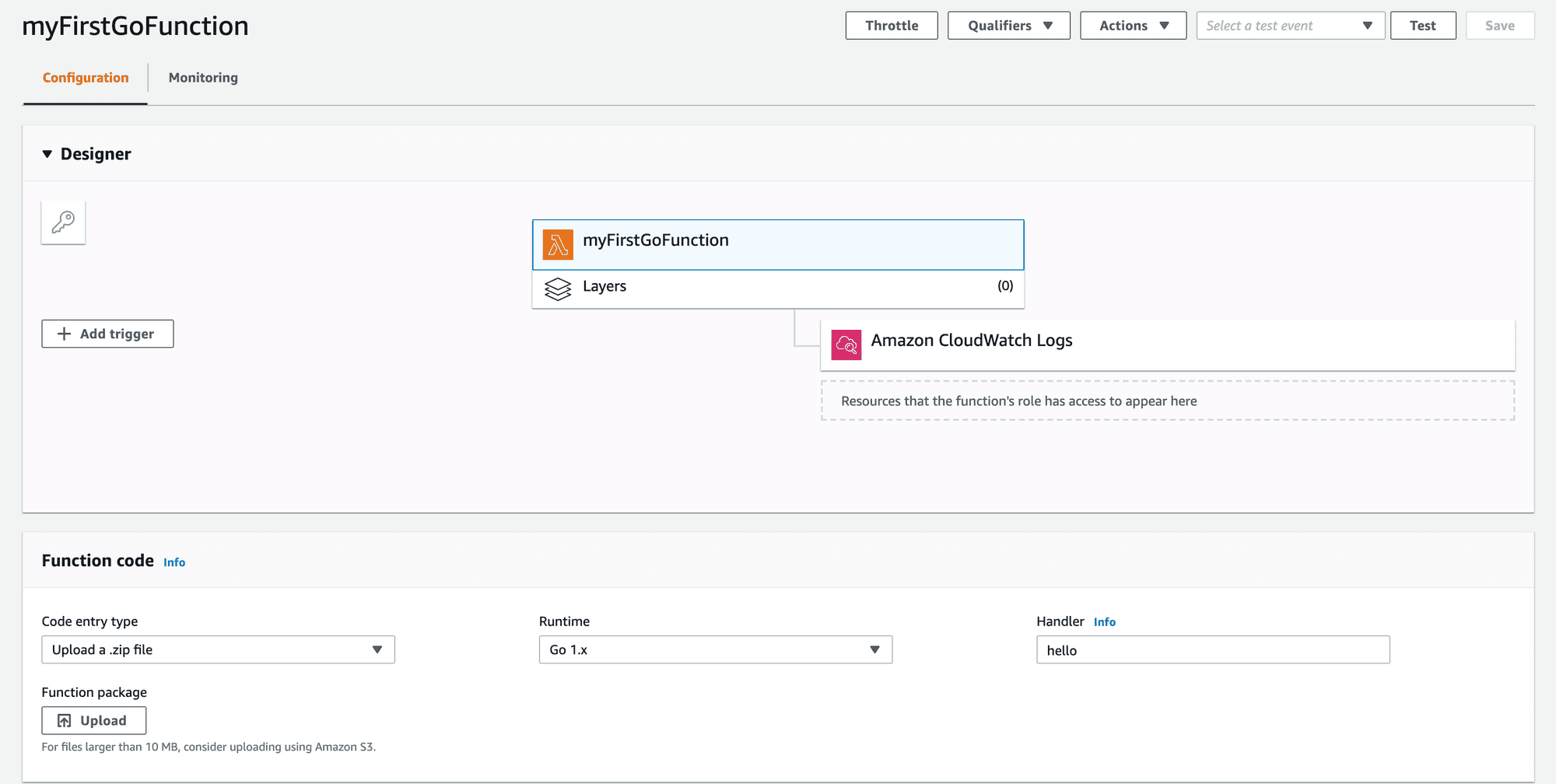Click the Save button

click(1499, 26)
